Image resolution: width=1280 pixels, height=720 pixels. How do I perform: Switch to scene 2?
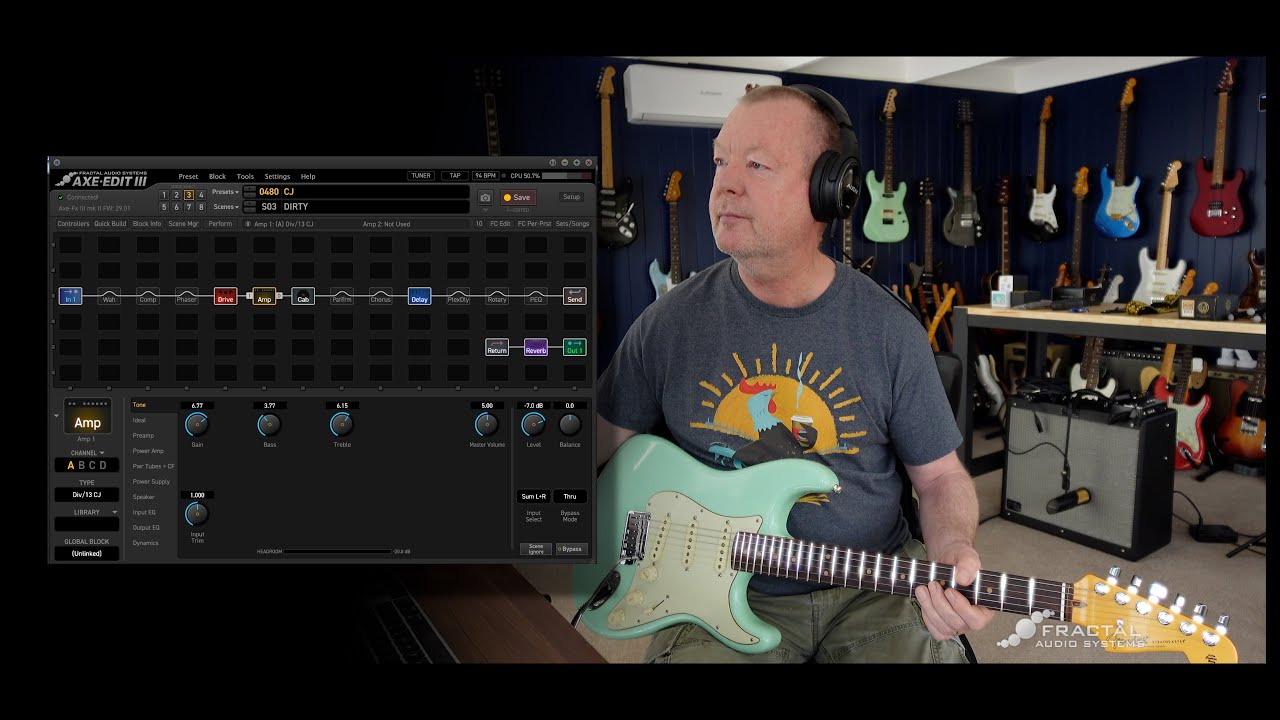tap(176, 195)
